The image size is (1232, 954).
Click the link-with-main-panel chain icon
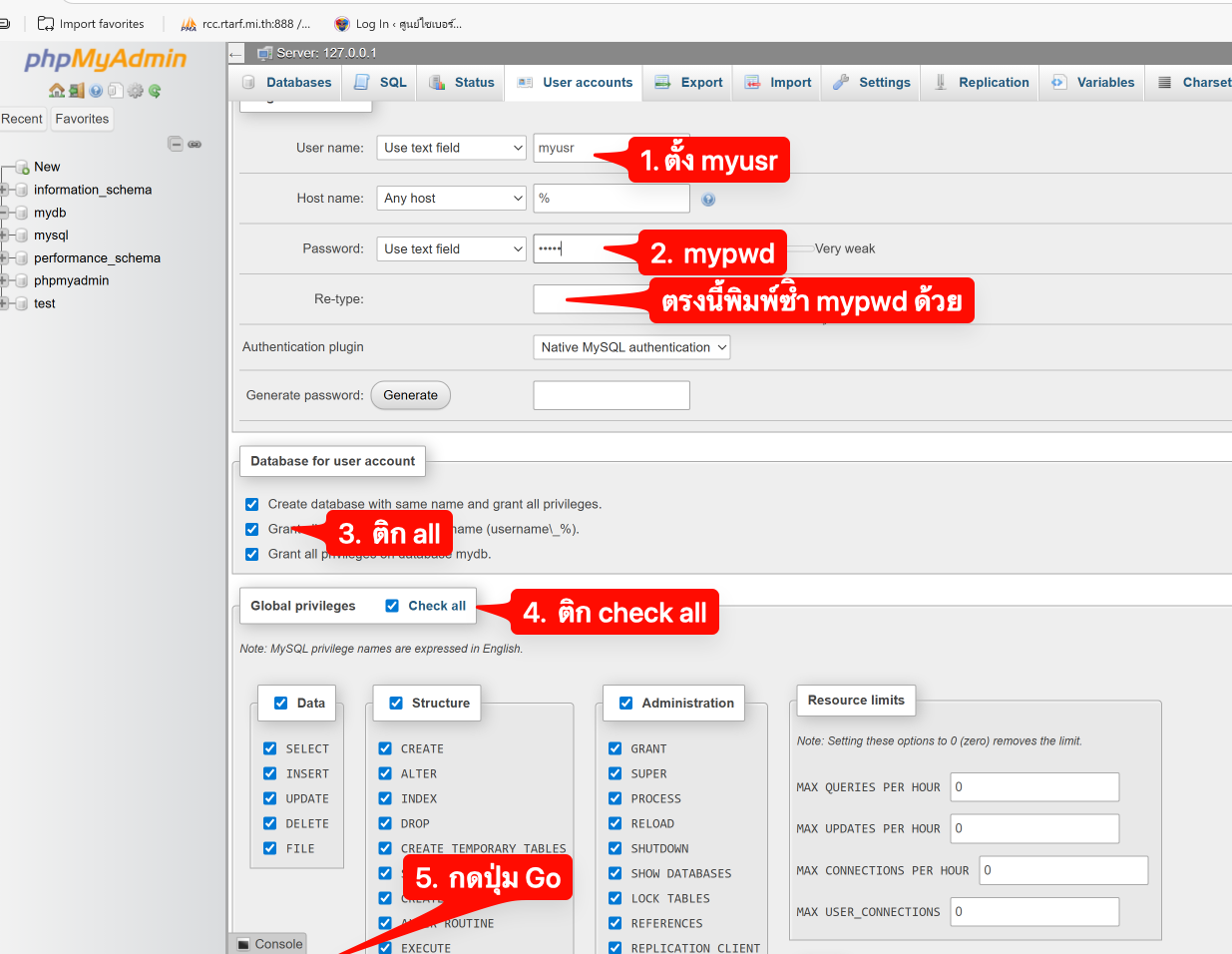pyautogui.click(x=195, y=144)
